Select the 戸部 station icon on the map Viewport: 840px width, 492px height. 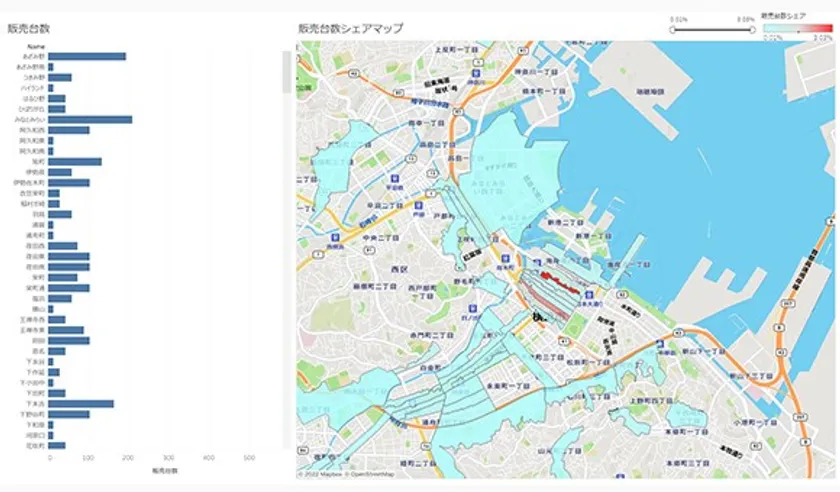pyautogui.click(x=418, y=206)
